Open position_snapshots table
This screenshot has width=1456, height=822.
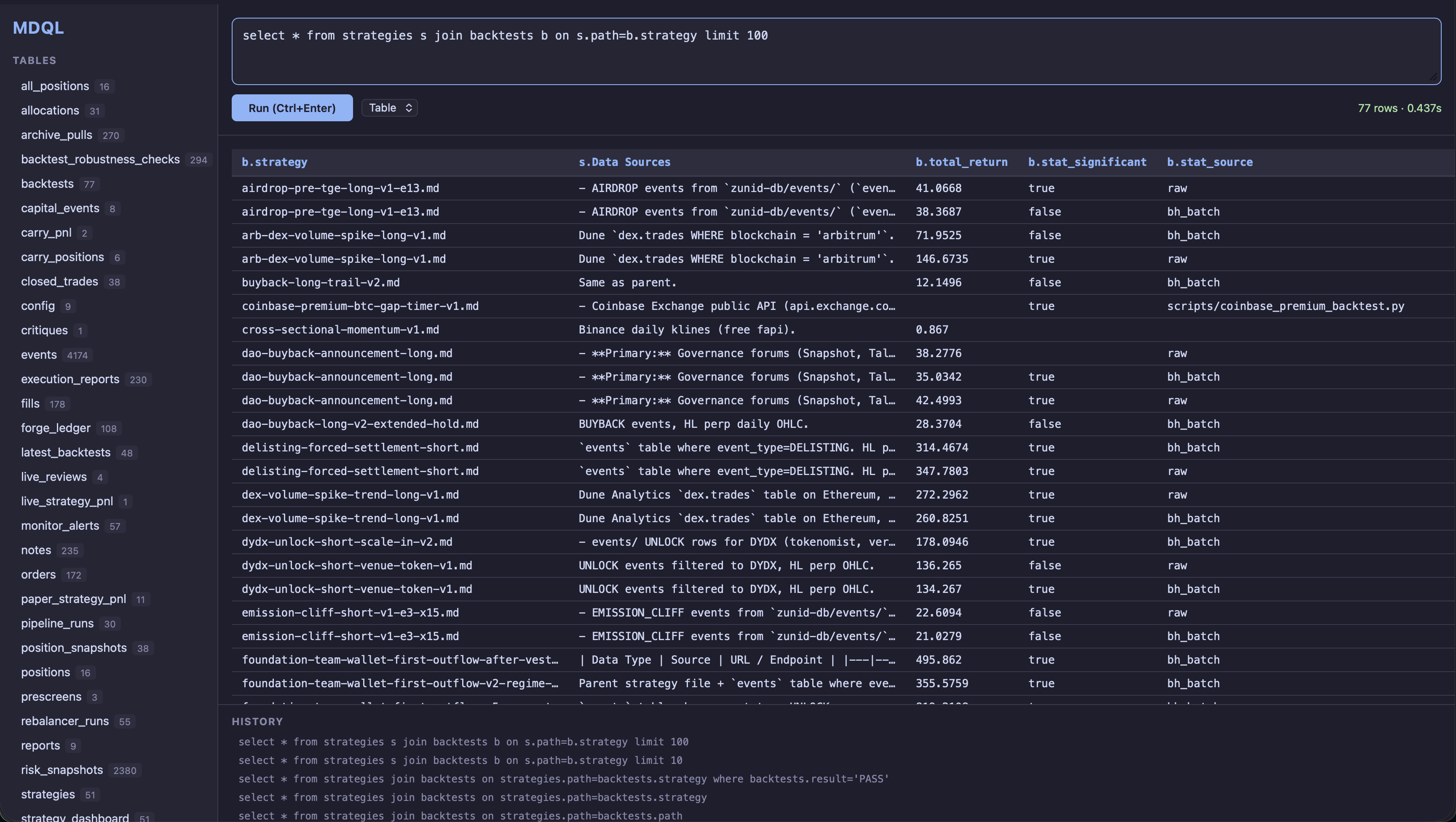pos(73,647)
